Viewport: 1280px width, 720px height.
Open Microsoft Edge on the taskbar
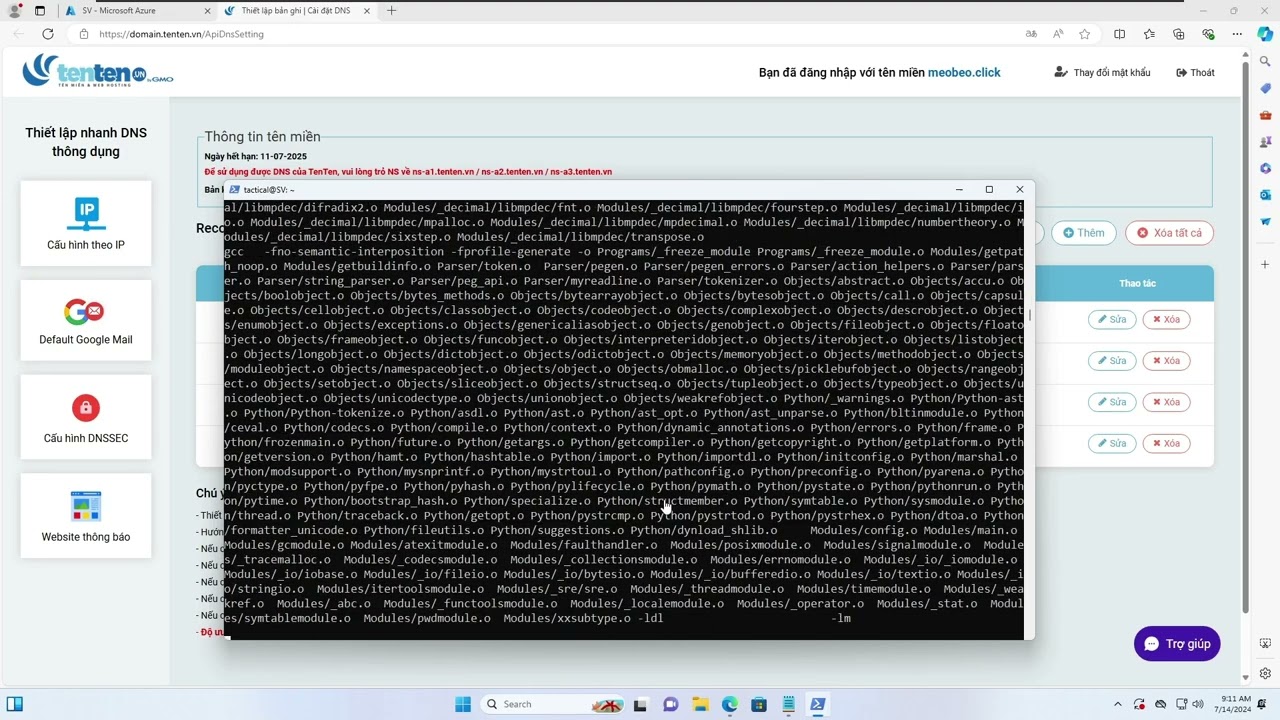730,704
